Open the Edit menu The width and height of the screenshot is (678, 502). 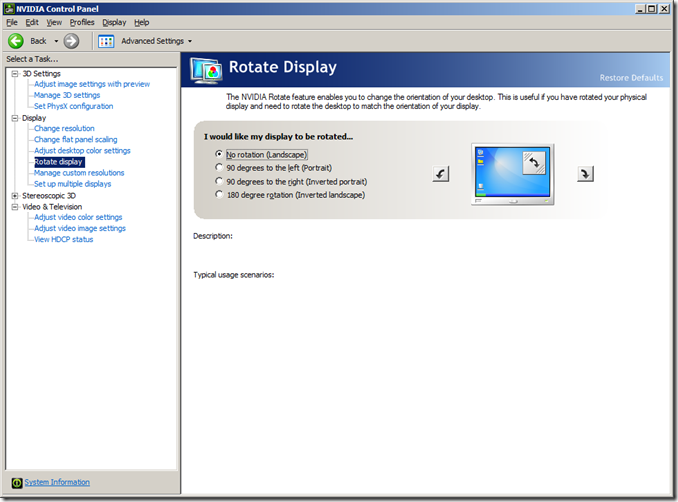pyautogui.click(x=32, y=22)
